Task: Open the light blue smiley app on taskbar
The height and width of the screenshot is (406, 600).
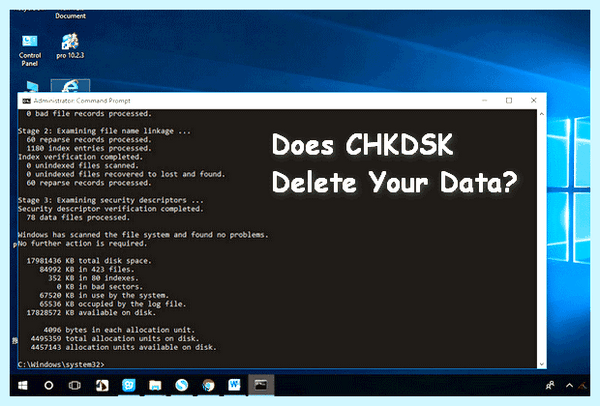Action: point(129,385)
